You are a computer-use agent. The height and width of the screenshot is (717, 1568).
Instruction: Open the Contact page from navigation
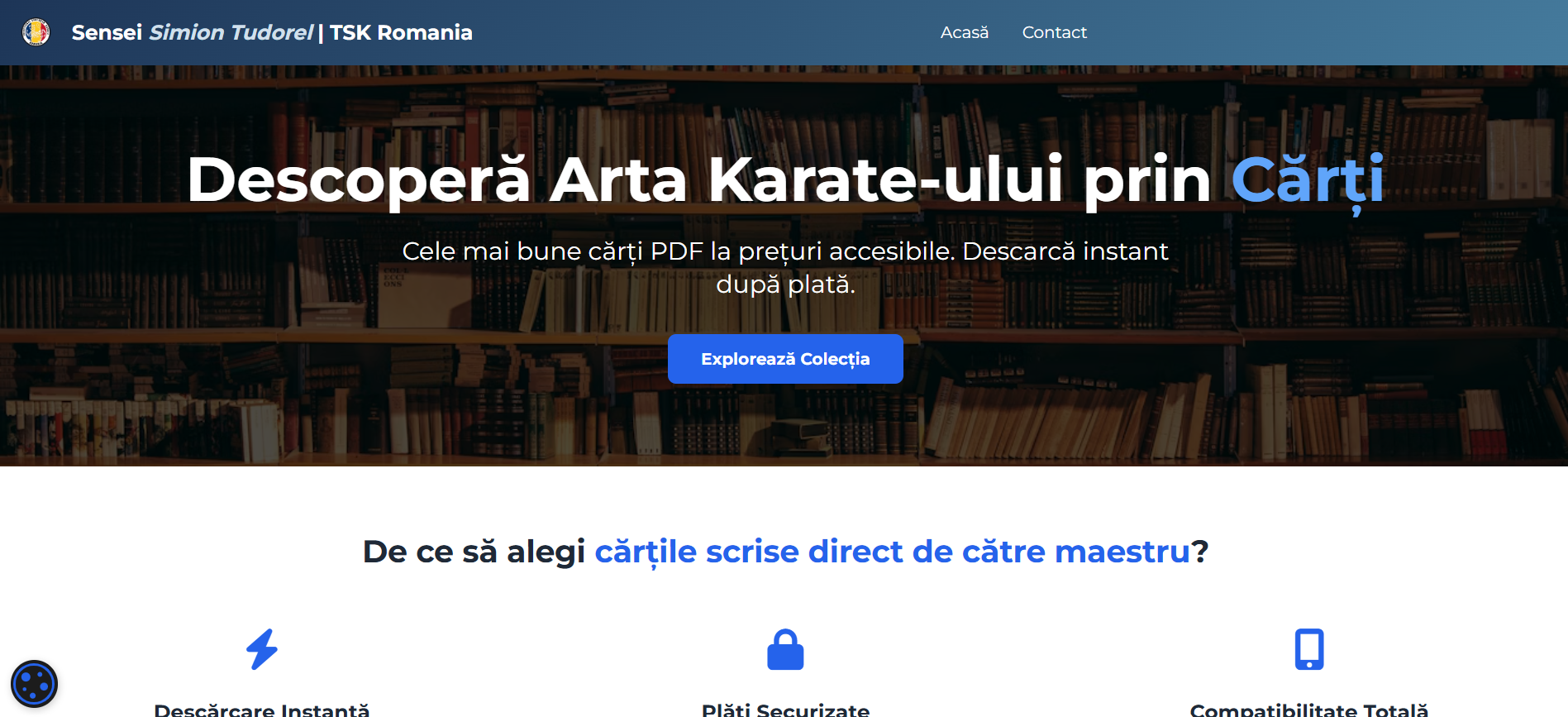[1054, 32]
